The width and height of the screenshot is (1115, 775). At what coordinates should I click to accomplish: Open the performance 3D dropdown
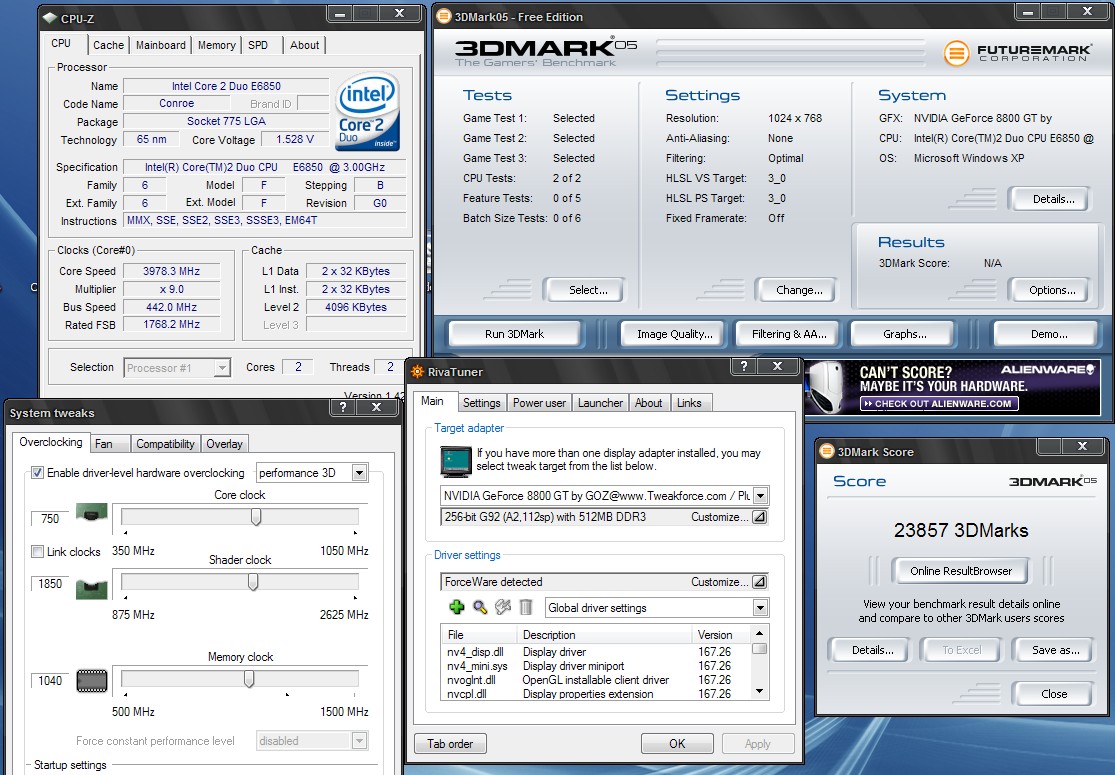[360, 473]
